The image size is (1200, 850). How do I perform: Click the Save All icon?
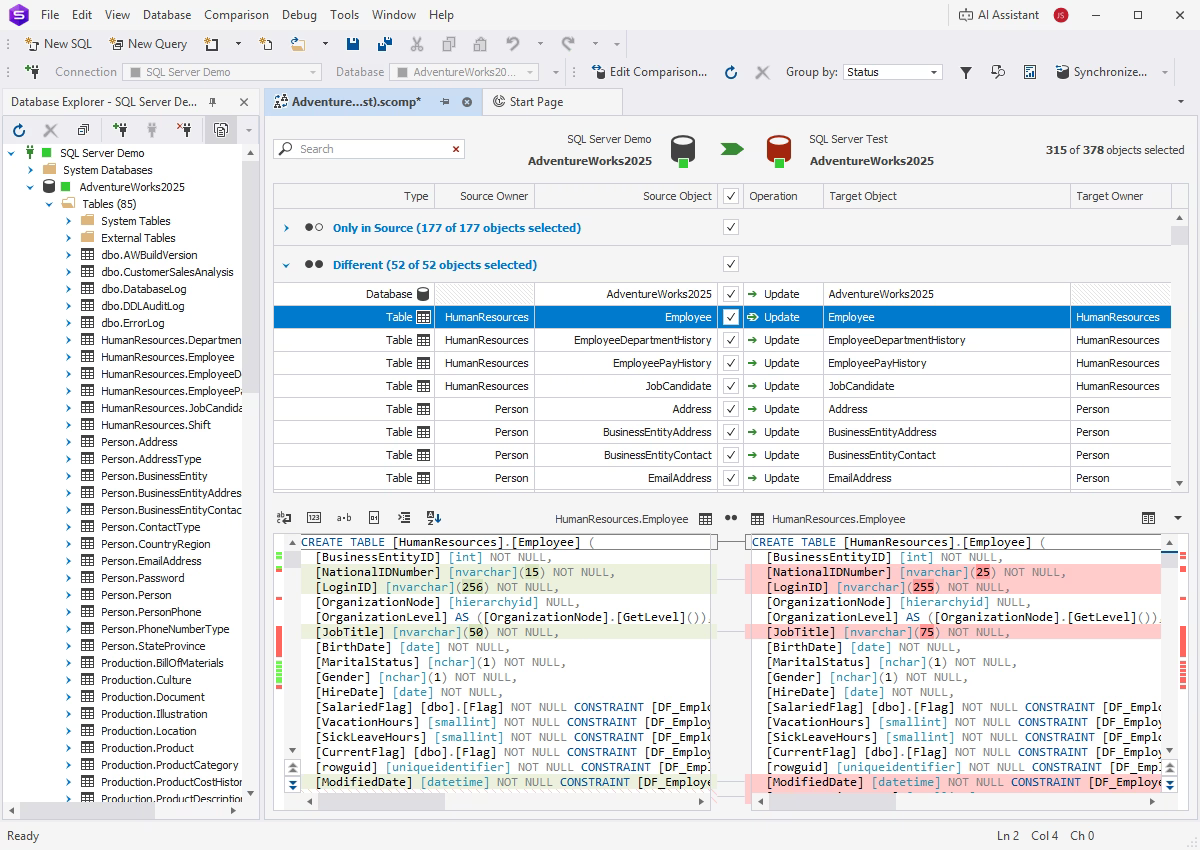[385, 44]
